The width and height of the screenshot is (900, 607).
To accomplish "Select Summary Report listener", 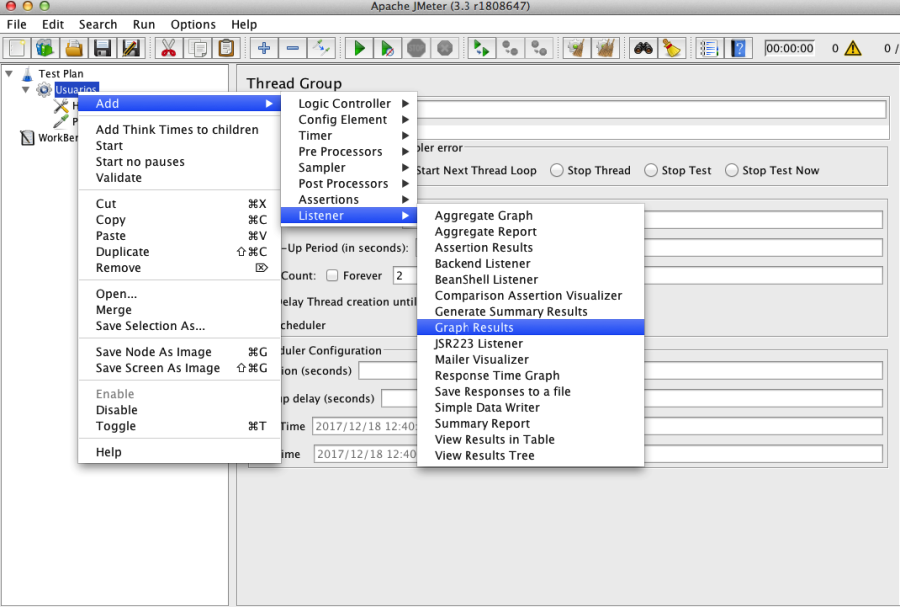I will pos(530,423).
